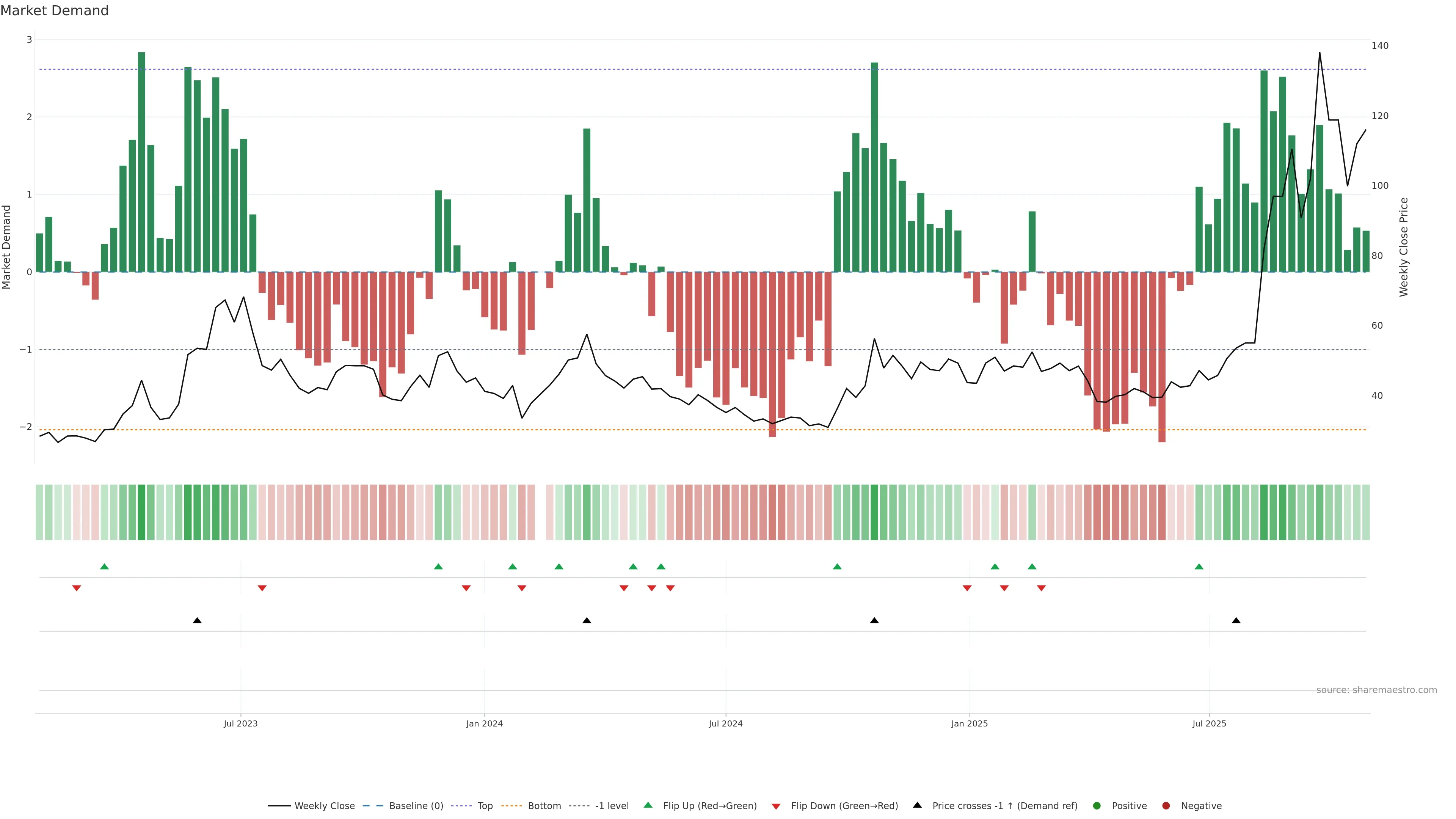Image resolution: width=1456 pixels, height=819 pixels.
Task: Click the leftmost green flip-up triangle marker
Action: click(104, 567)
